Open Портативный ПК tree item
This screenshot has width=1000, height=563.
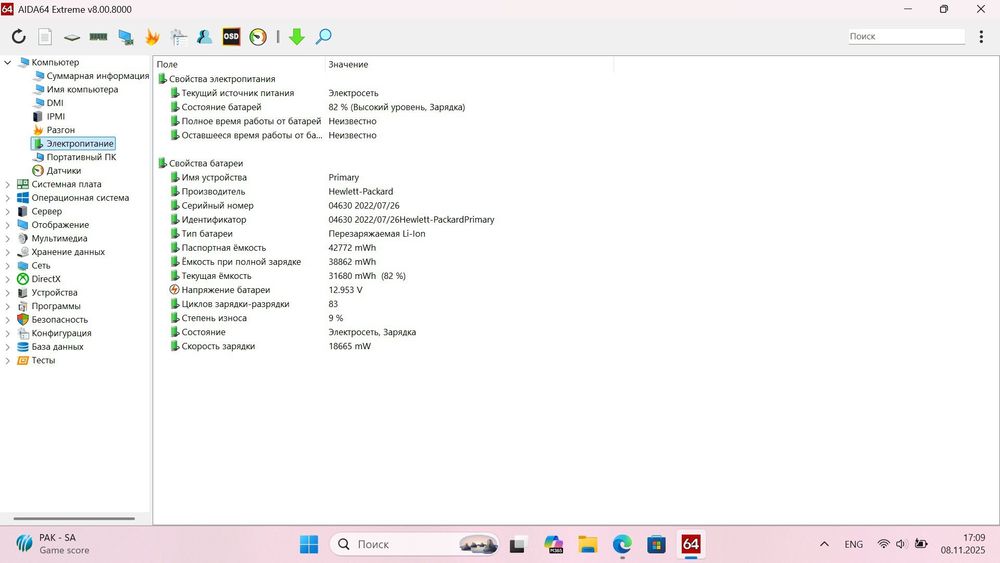pyautogui.click(x=81, y=157)
